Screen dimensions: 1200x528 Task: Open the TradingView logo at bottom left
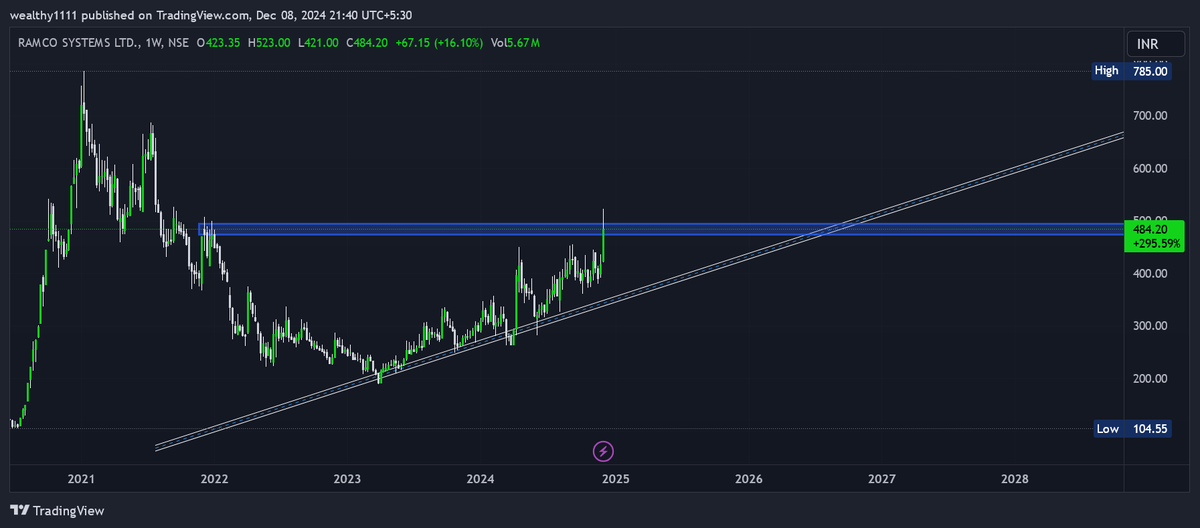56,510
